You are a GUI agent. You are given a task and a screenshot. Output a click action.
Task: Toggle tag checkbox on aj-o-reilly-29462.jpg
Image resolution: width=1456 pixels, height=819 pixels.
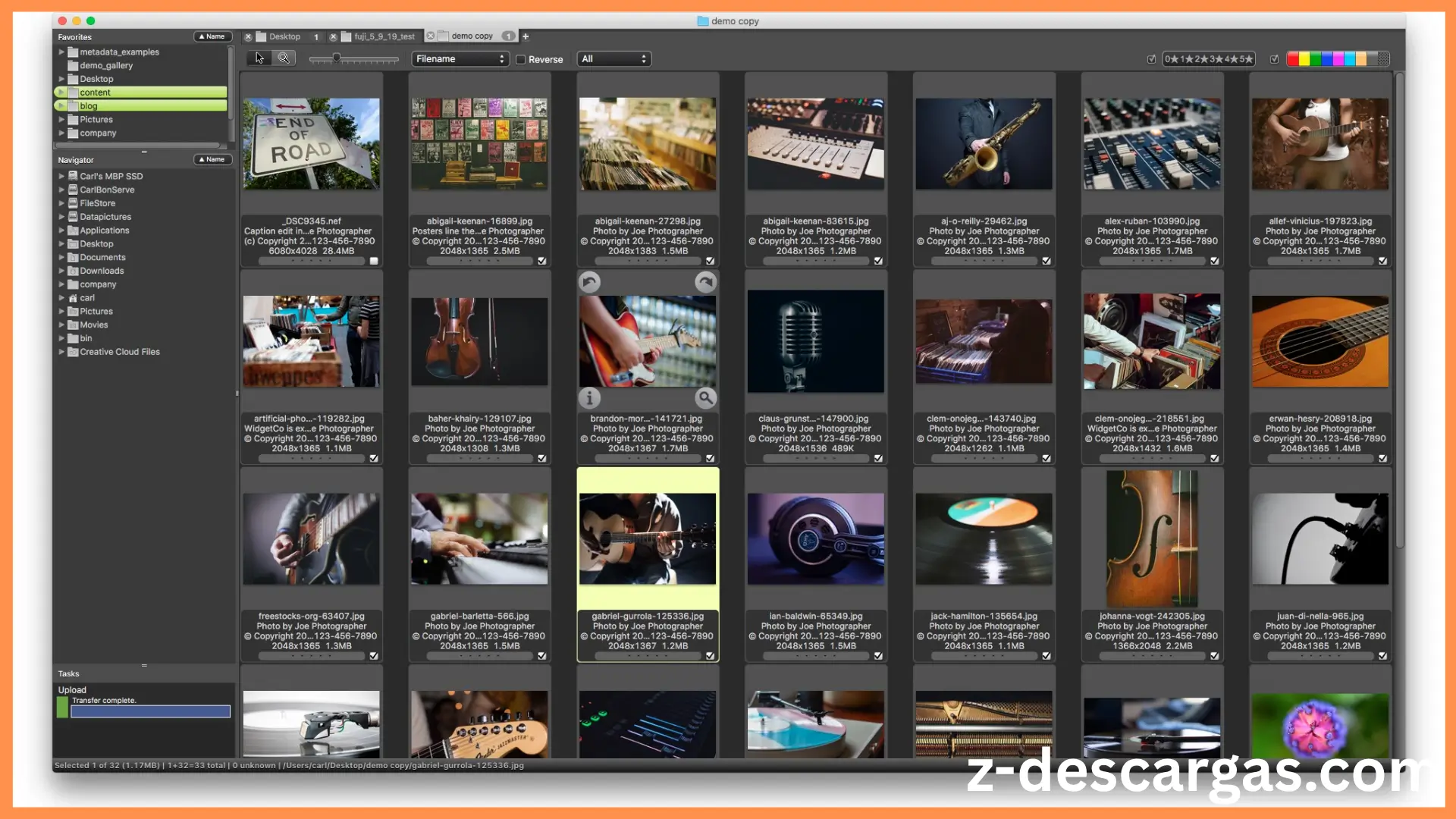click(1046, 261)
